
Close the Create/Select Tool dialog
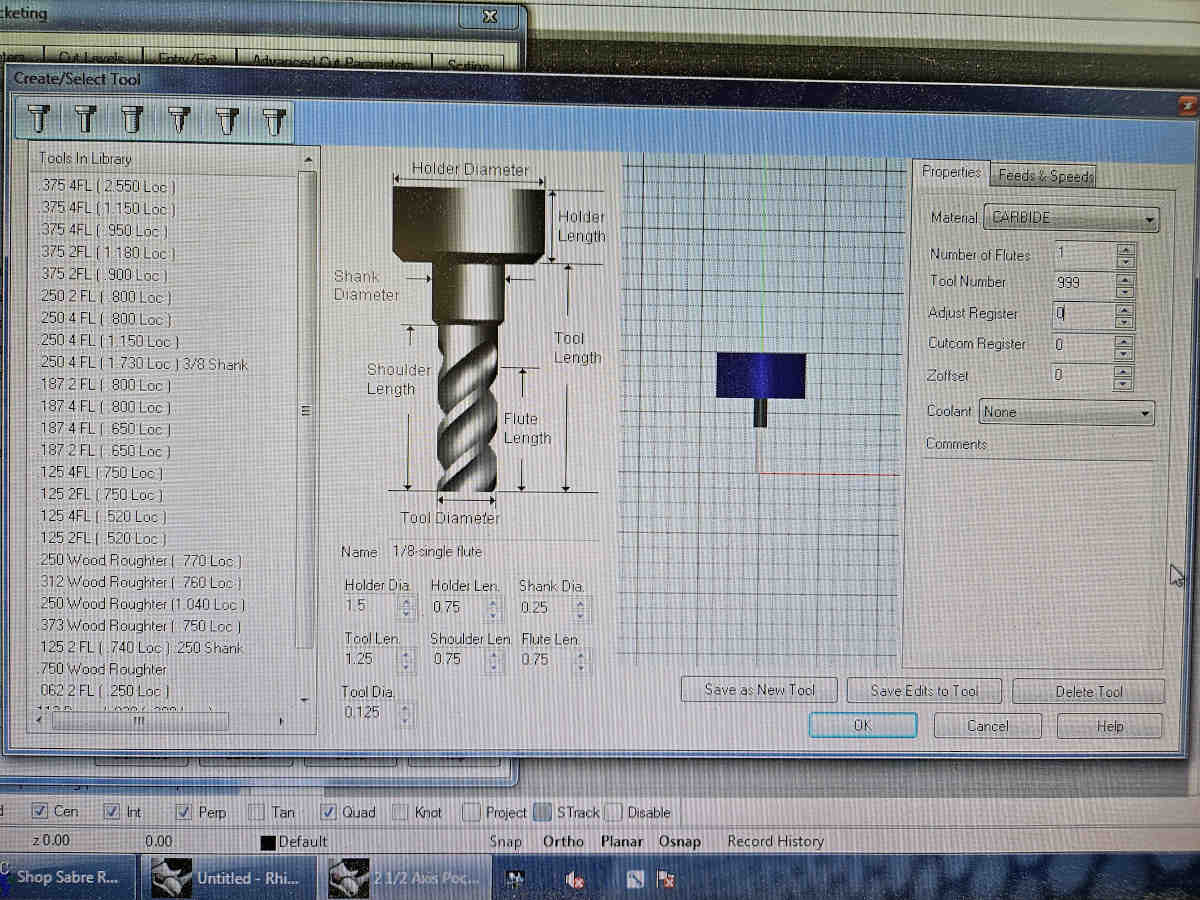pos(1186,106)
